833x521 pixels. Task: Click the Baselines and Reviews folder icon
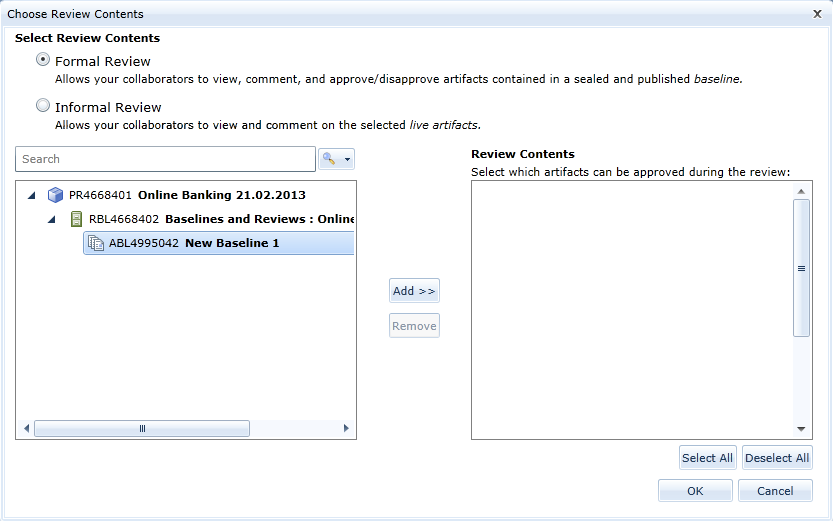coord(76,219)
